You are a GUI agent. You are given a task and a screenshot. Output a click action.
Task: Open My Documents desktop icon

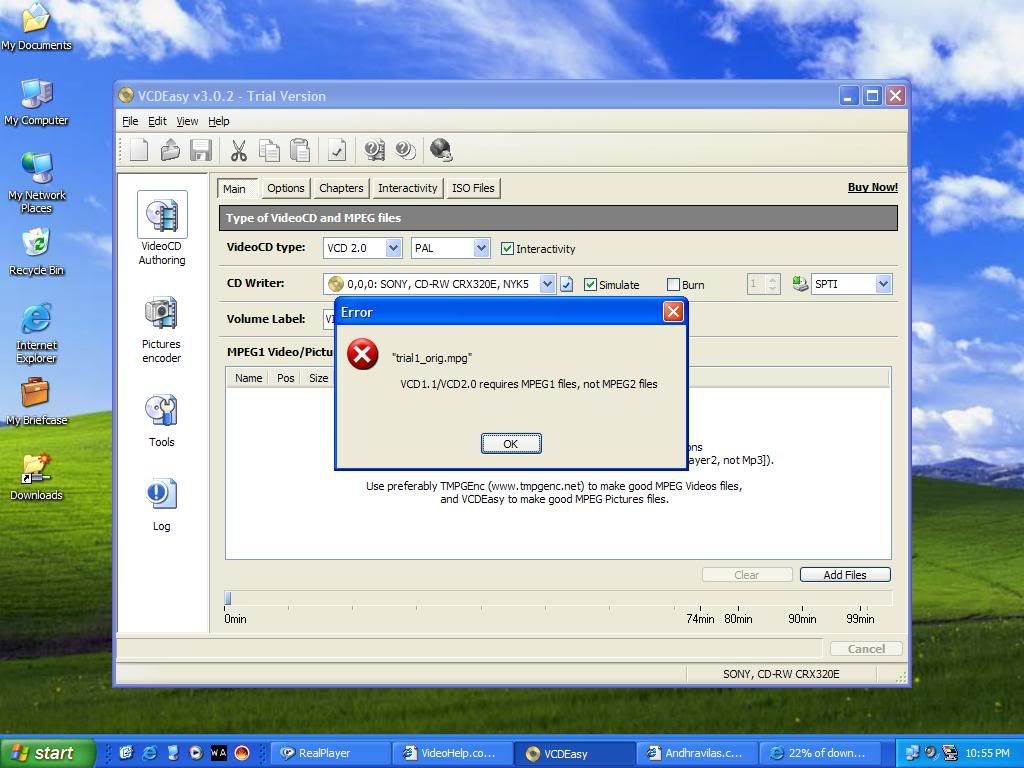pos(37,27)
